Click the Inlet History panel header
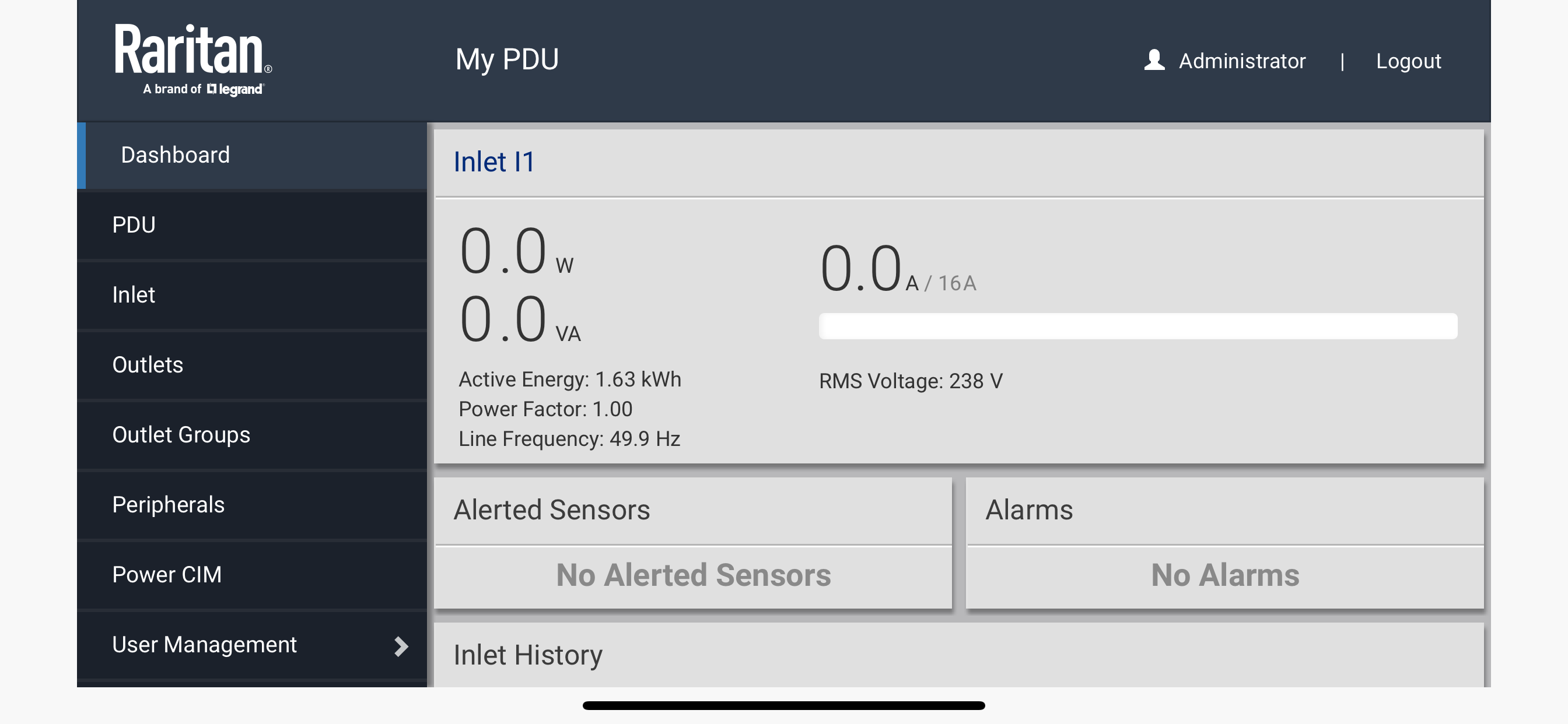 click(x=958, y=655)
